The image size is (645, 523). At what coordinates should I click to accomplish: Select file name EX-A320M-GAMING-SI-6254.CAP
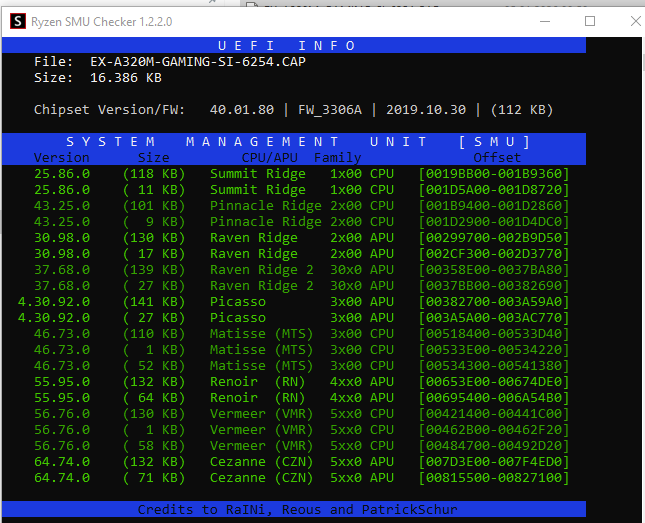198,62
